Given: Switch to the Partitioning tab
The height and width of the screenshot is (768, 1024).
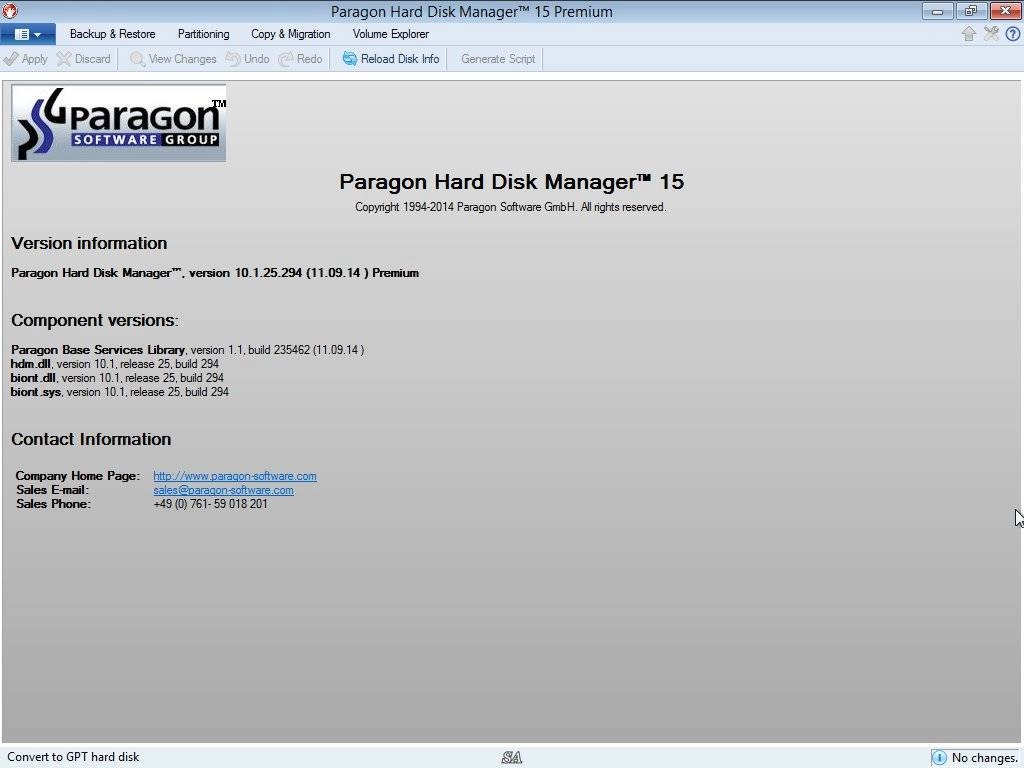Looking at the screenshot, I should [203, 34].
